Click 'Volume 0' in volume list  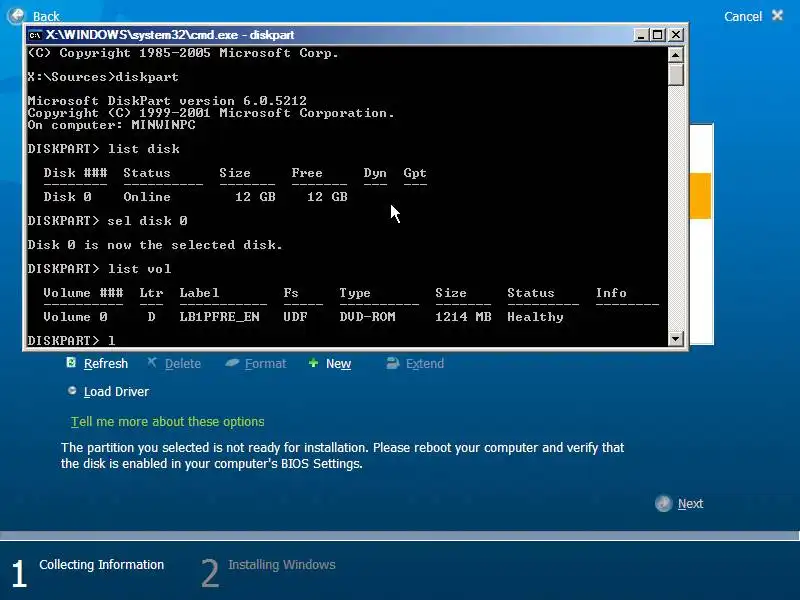[76, 317]
